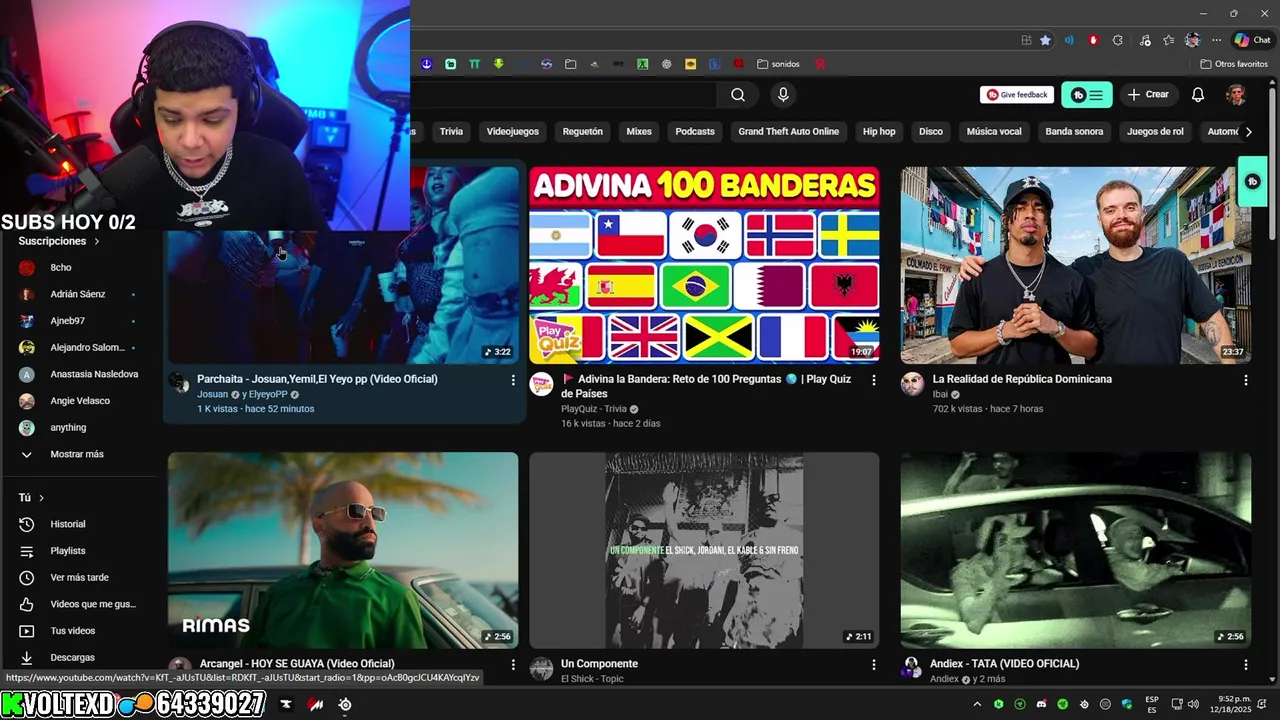Play the Arcangel RIMAS video thumbnail

coord(343,550)
